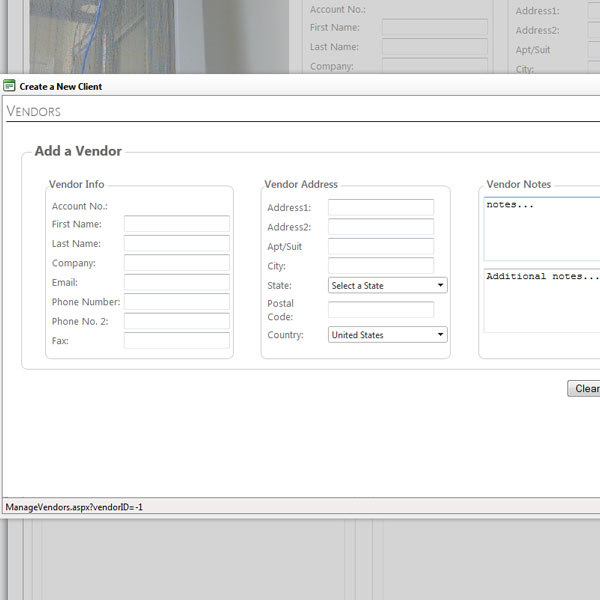Open the State dropdown list
This screenshot has width=600, height=600.
click(x=387, y=285)
